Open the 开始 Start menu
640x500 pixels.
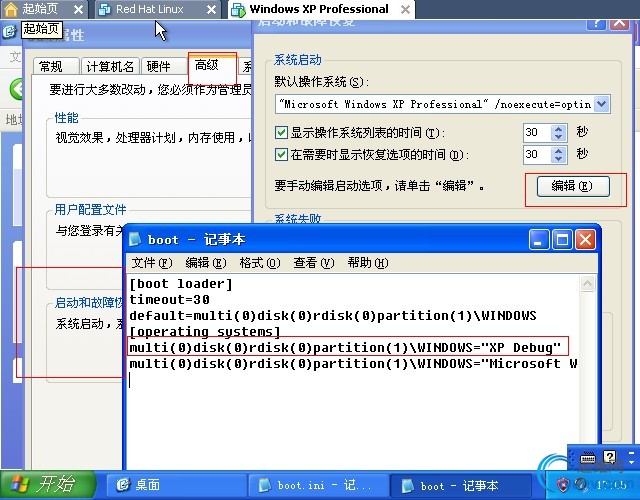pos(47,485)
